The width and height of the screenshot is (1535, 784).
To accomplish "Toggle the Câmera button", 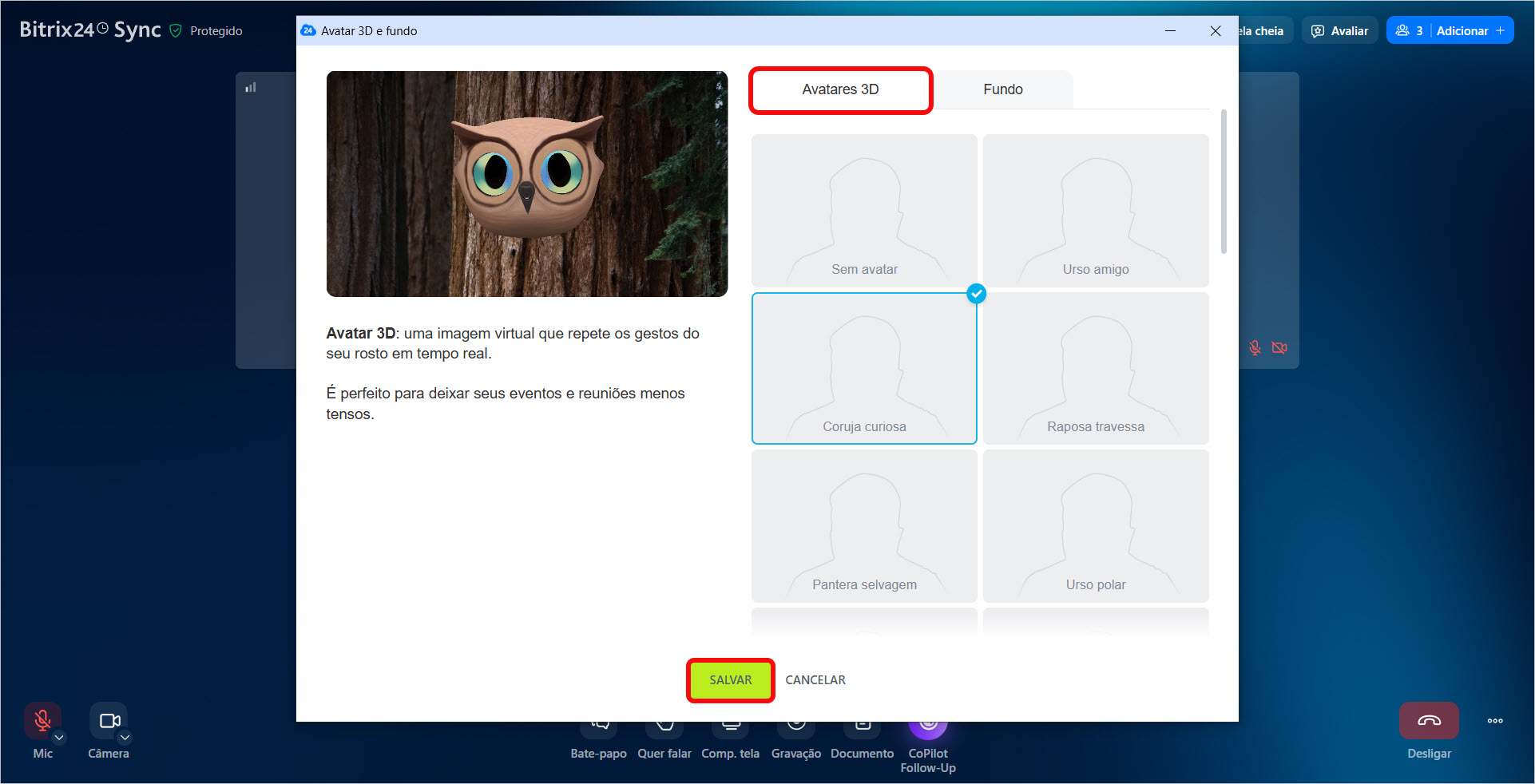I will click(x=109, y=721).
